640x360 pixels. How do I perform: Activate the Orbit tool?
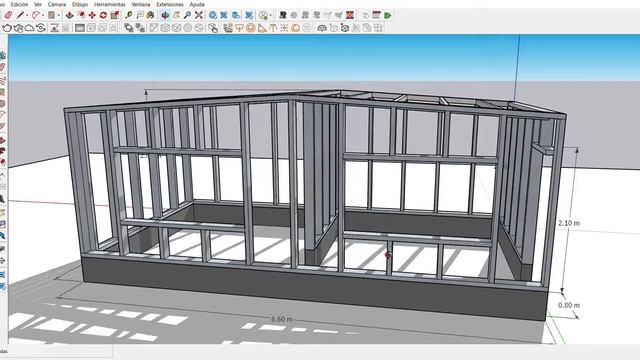click(x=165, y=16)
